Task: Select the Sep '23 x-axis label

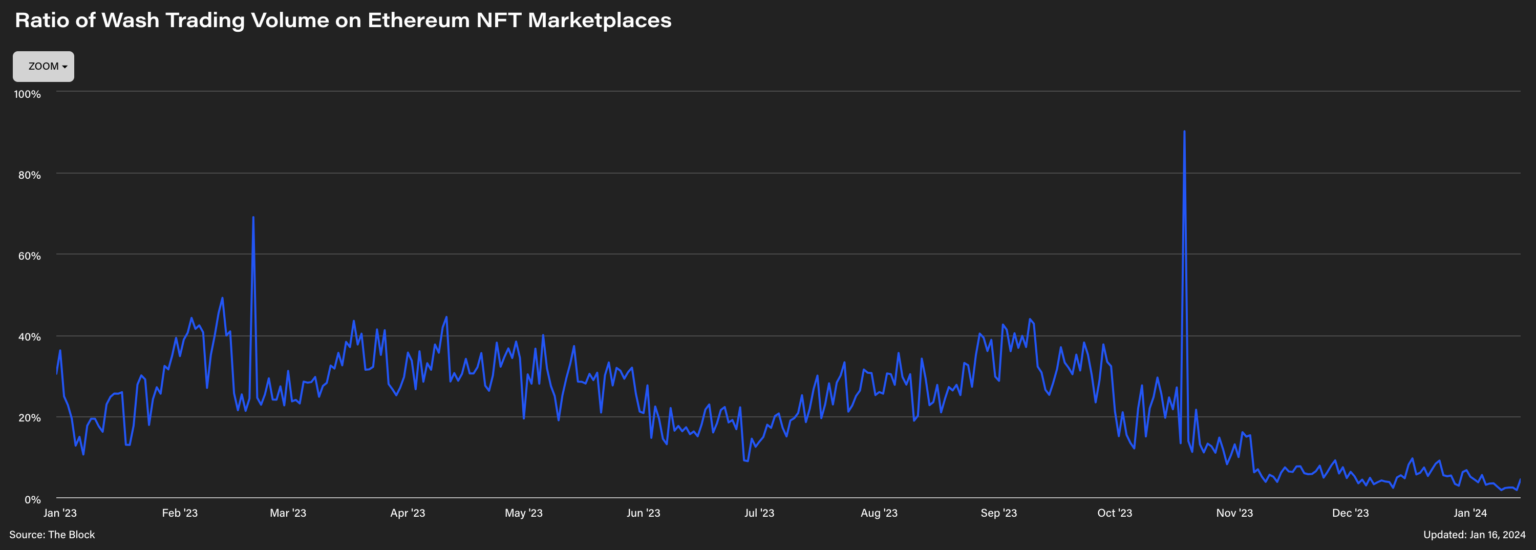Action: [x=997, y=513]
